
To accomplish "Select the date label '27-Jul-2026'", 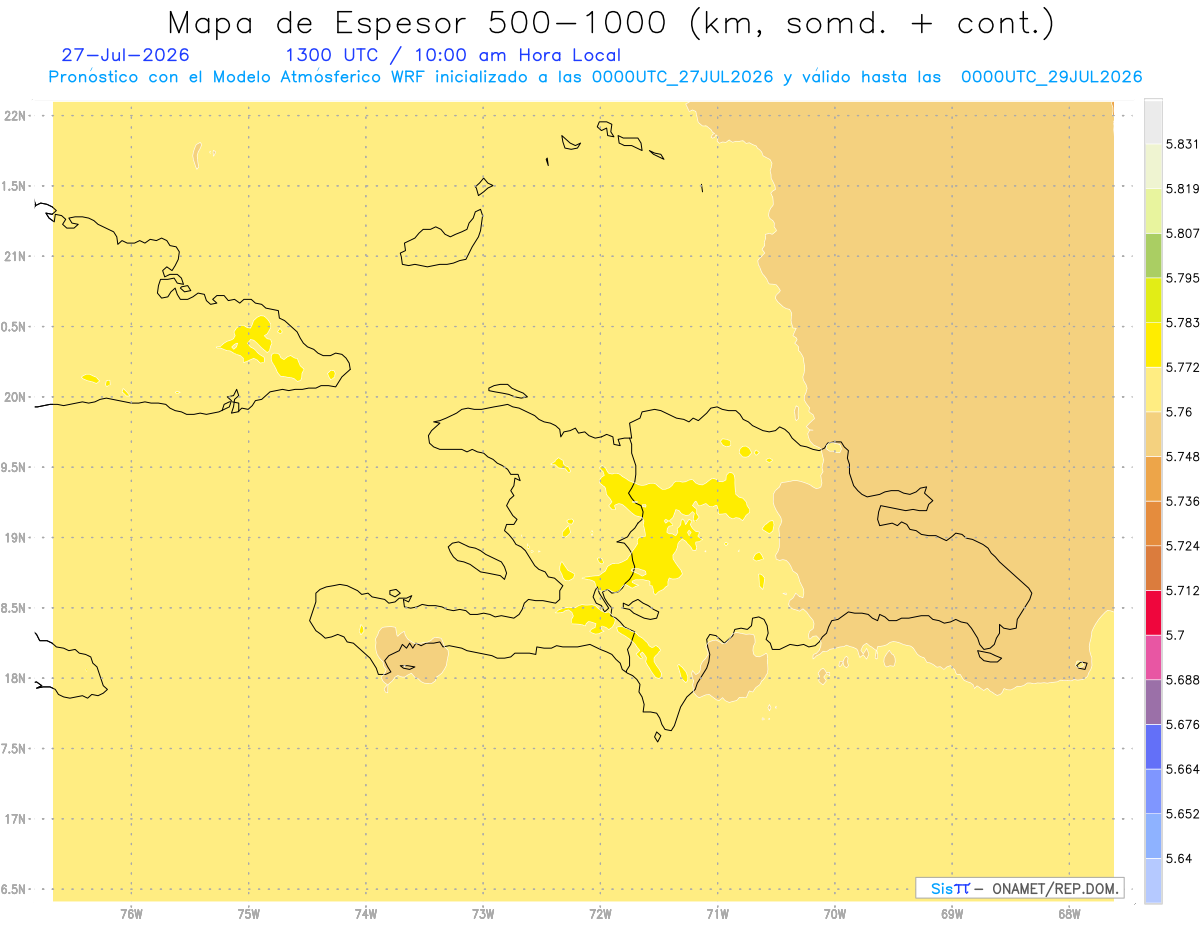I will 126,55.
